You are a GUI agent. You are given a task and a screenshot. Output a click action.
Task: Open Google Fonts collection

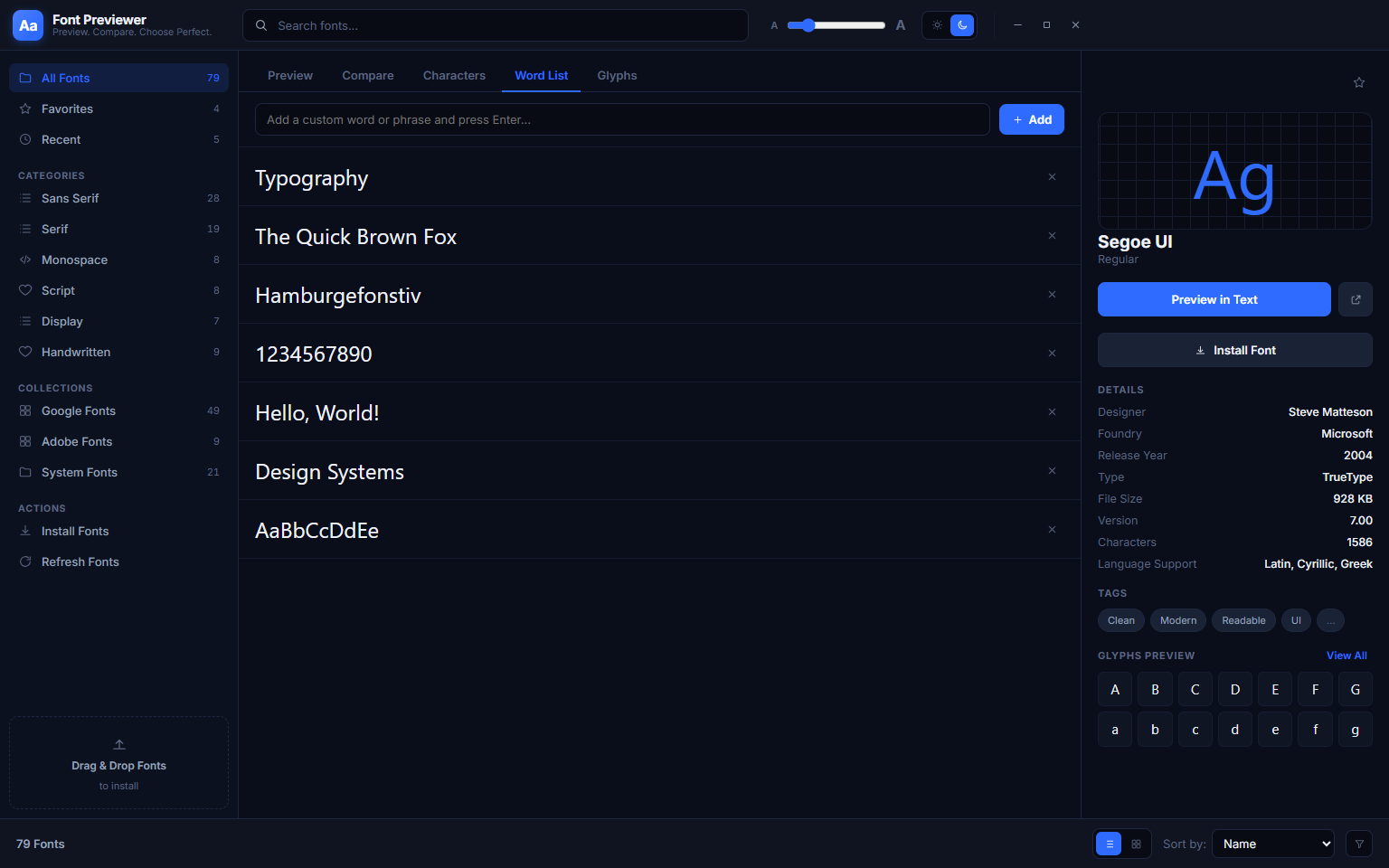[118, 410]
